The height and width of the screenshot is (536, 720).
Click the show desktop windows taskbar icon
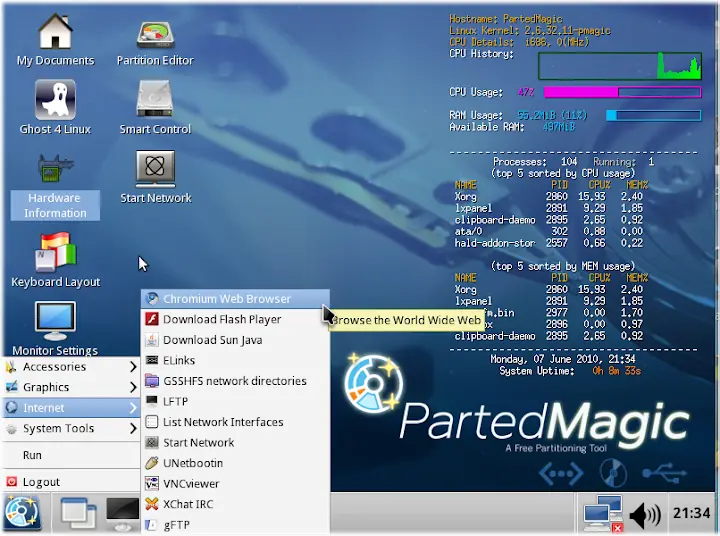79,513
